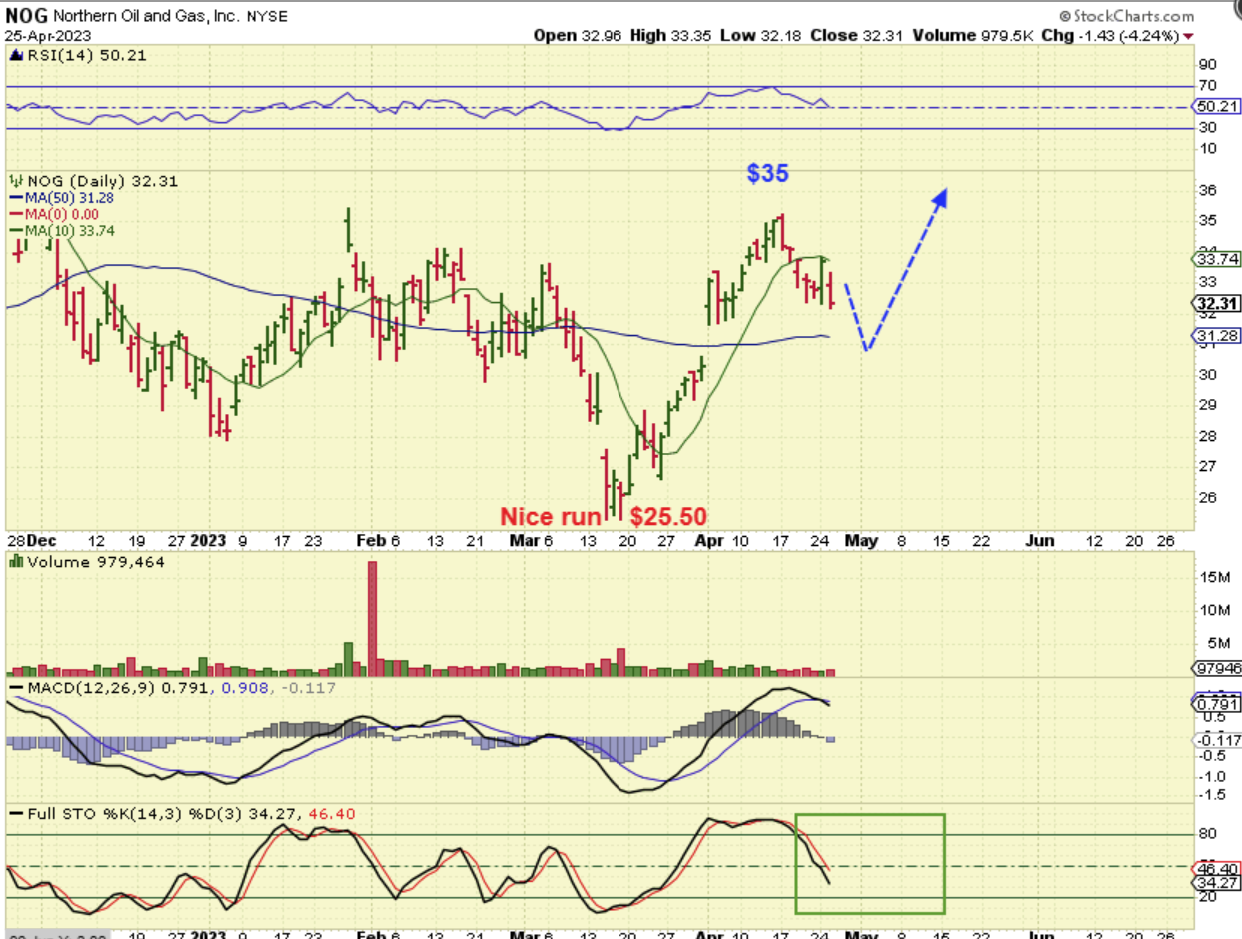Click the 28Dec label on price panel date axis
The height and width of the screenshot is (939, 1242).
32,540
